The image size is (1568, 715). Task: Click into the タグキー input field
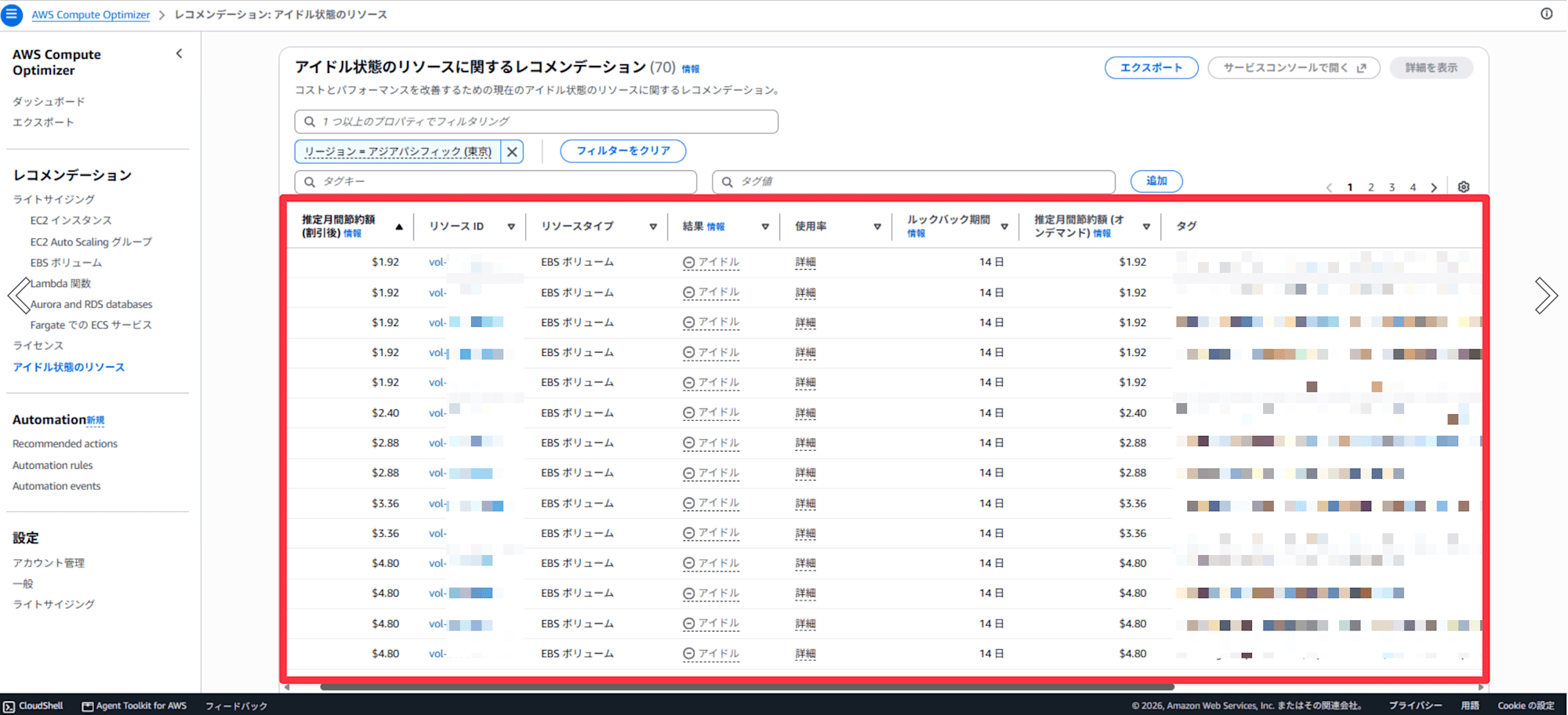pos(495,182)
